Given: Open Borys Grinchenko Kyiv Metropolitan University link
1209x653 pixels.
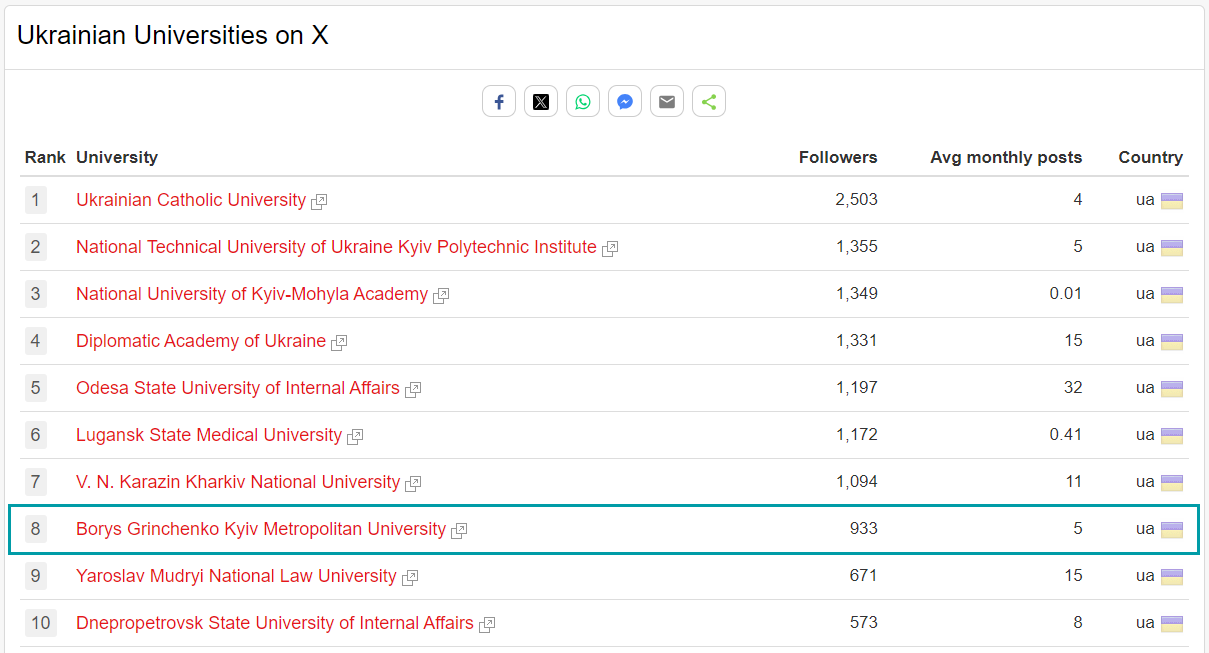Looking at the screenshot, I should [x=261, y=529].
